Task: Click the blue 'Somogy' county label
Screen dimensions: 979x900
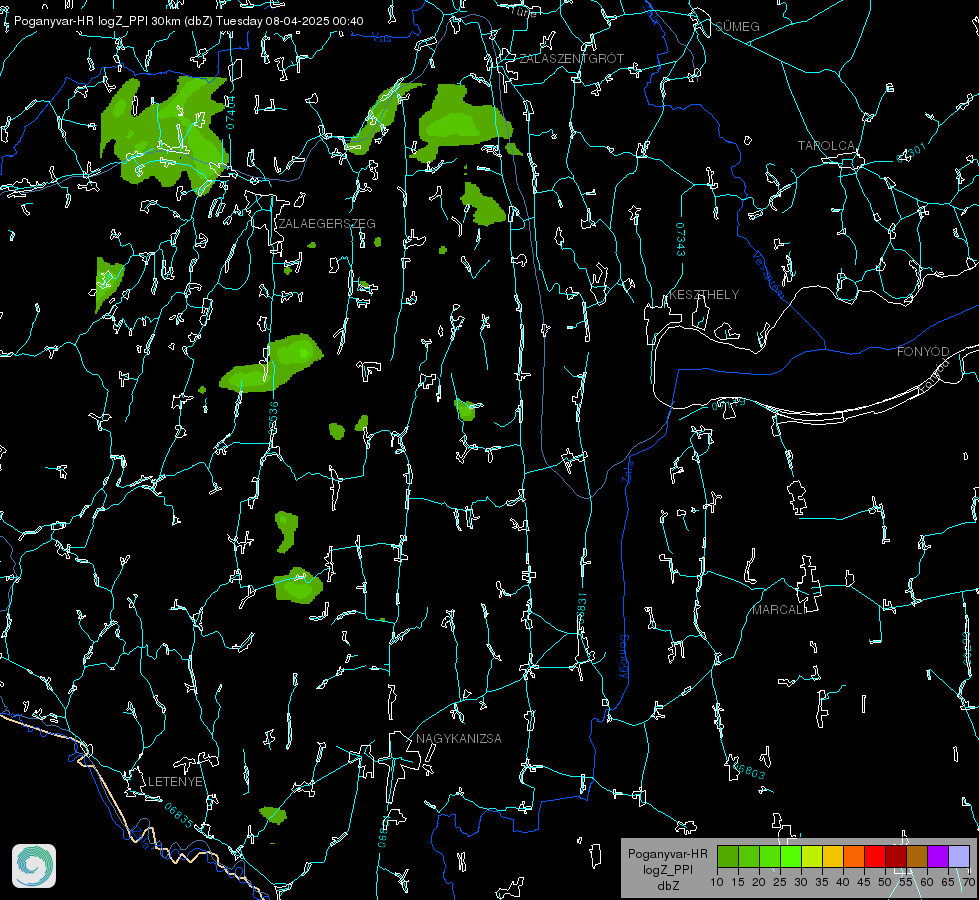Action: [x=624, y=657]
